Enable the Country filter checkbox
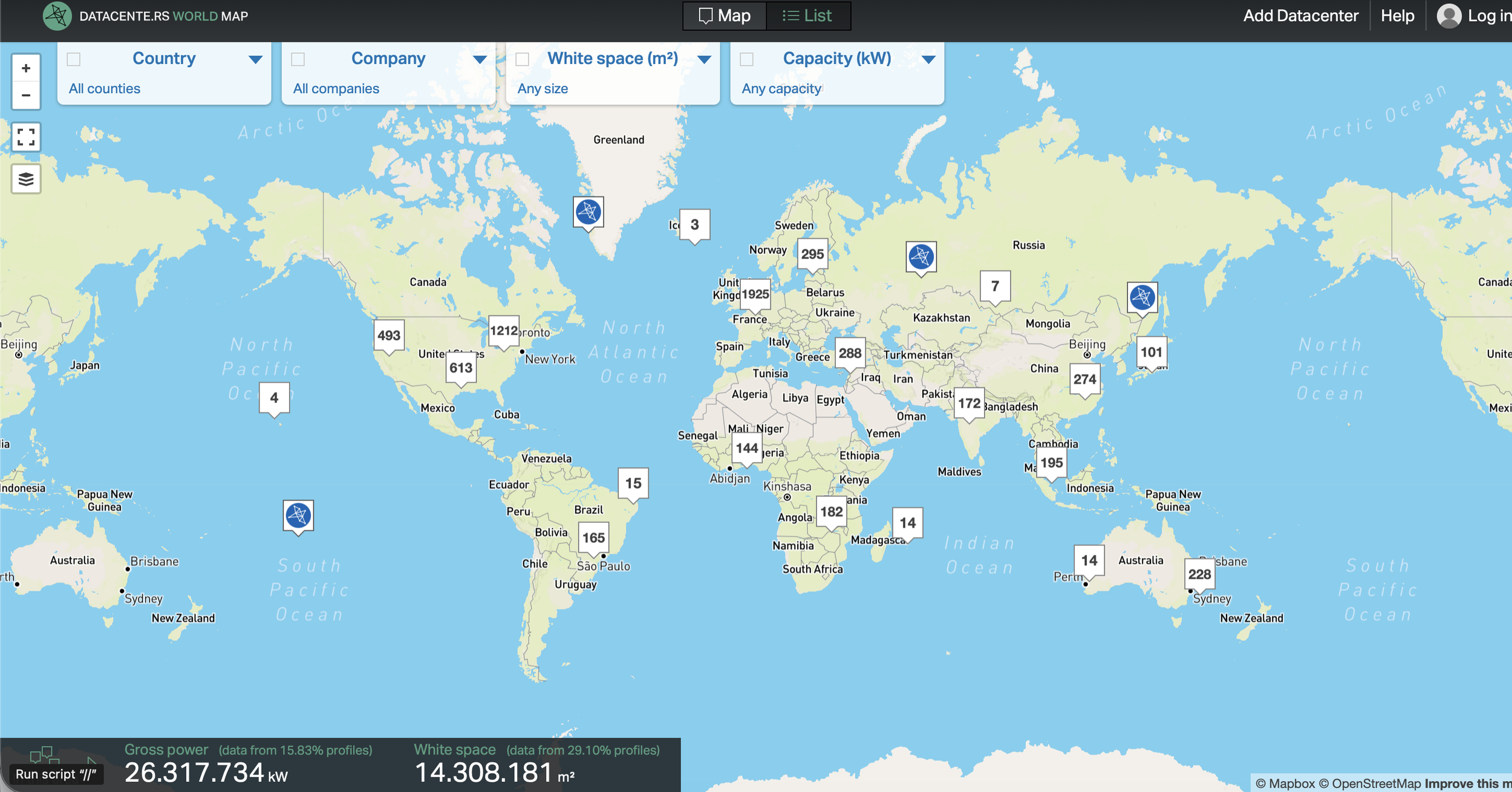Image resolution: width=1512 pixels, height=792 pixels. 74,59
